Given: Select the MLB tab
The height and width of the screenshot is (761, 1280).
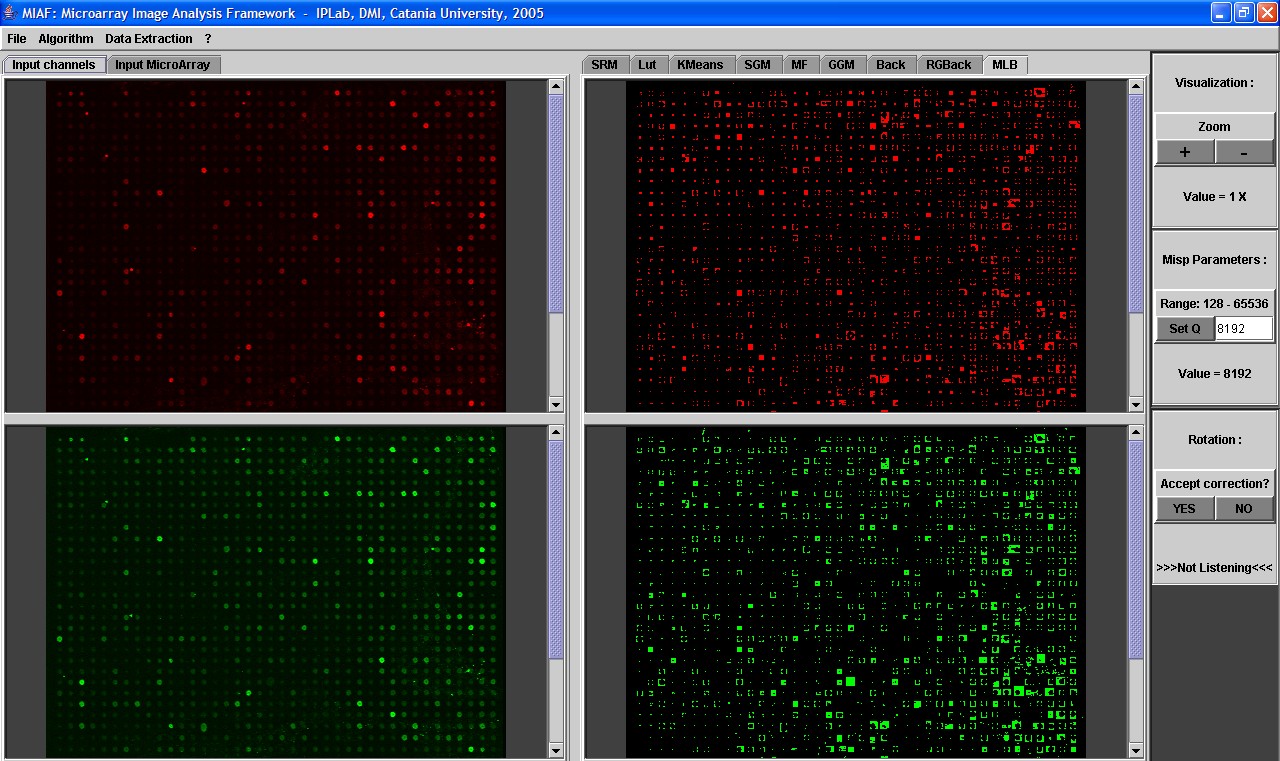Looking at the screenshot, I should [x=1005, y=65].
